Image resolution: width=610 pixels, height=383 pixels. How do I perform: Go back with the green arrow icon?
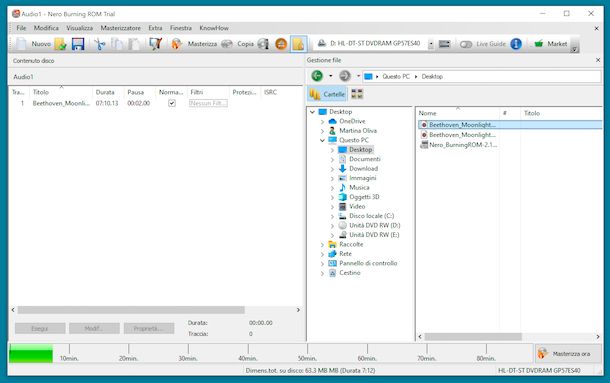click(317, 76)
